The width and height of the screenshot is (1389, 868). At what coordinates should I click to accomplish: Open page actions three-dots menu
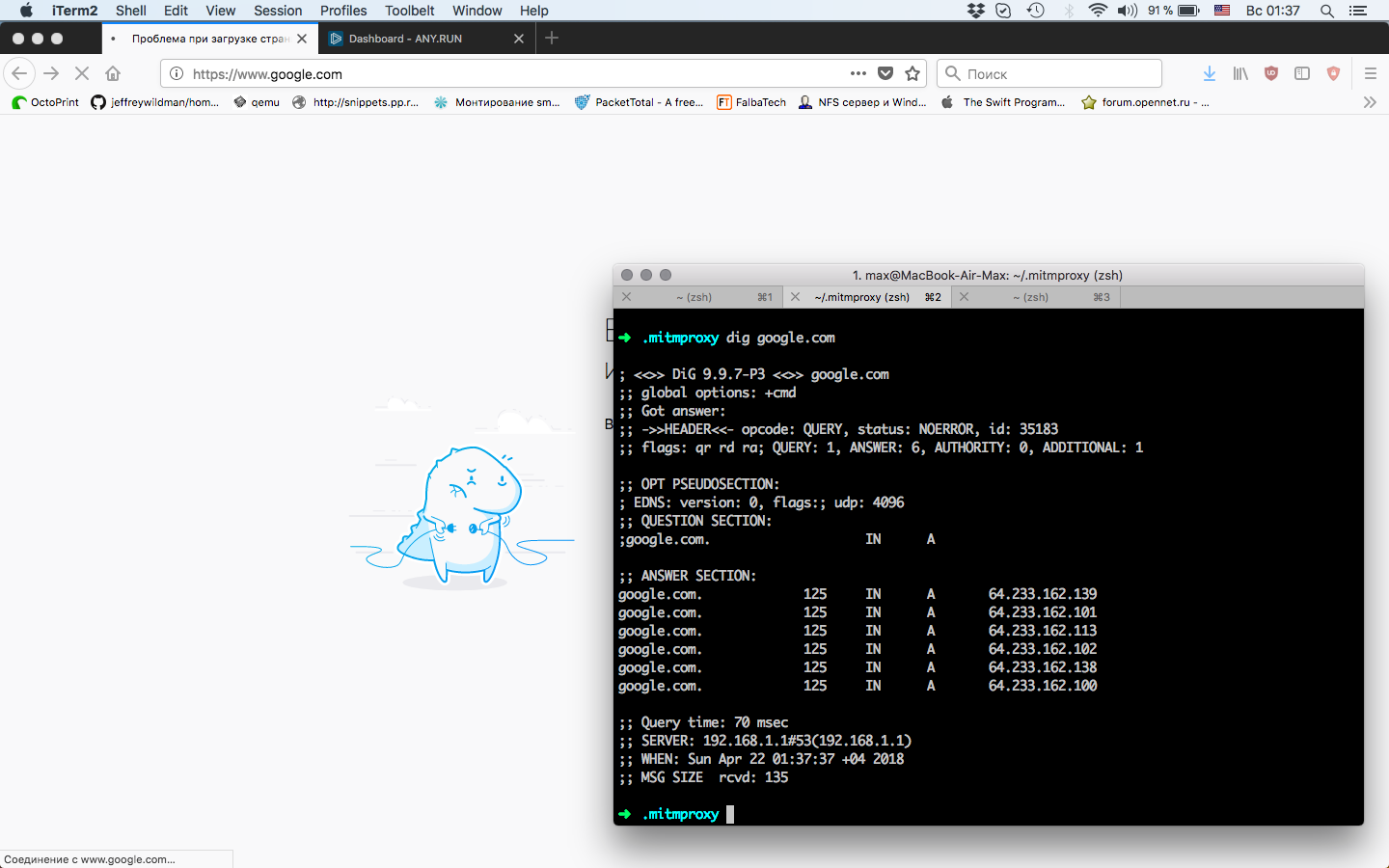coord(858,73)
